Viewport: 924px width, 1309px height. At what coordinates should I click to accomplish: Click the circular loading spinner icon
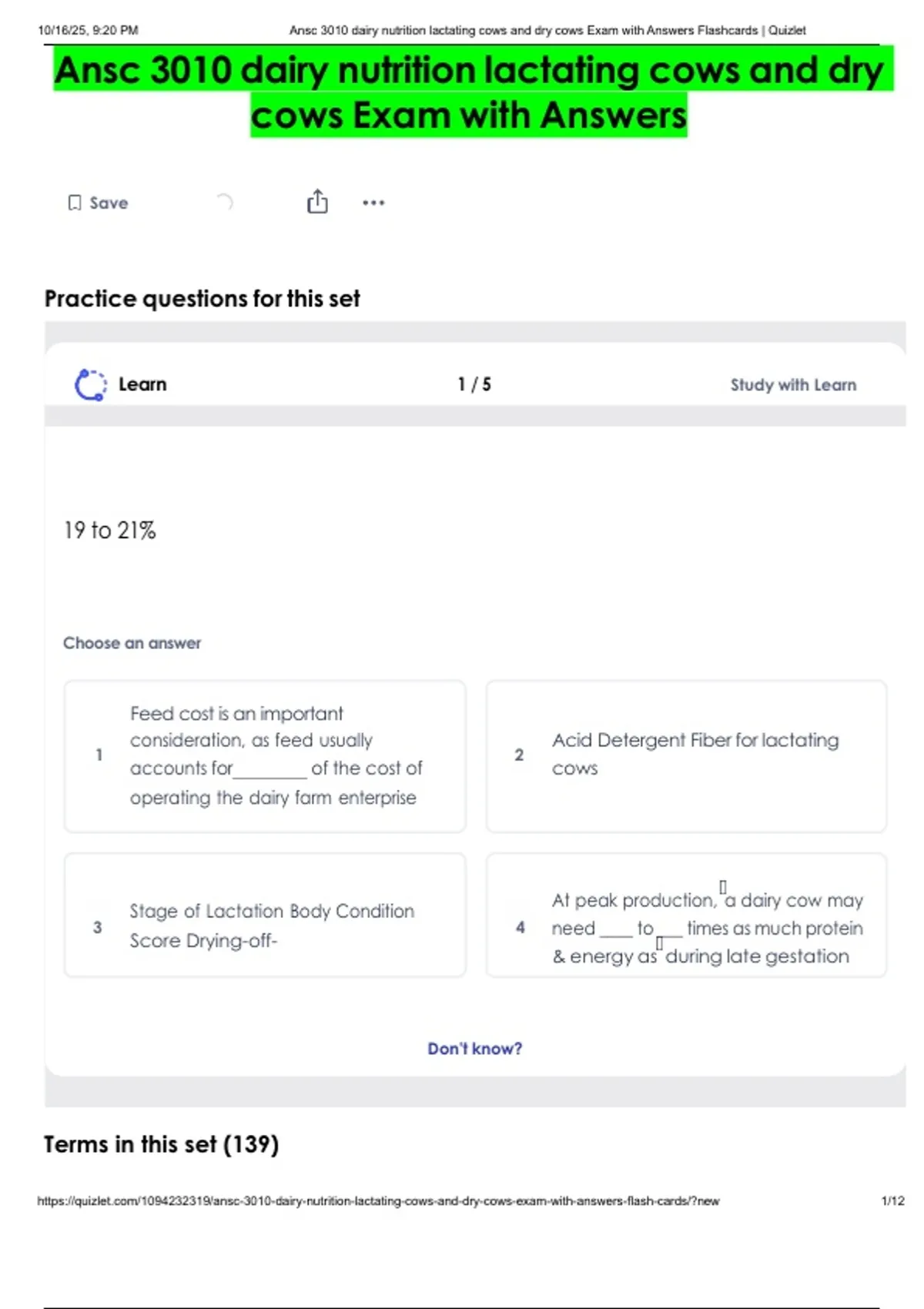tap(223, 202)
